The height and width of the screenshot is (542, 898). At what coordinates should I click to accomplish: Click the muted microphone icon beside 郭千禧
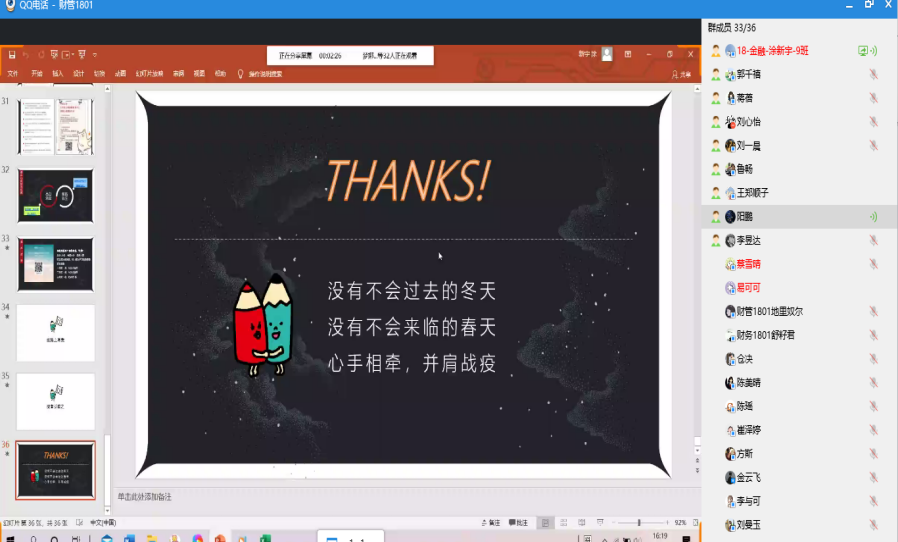(x=873, y=74)
